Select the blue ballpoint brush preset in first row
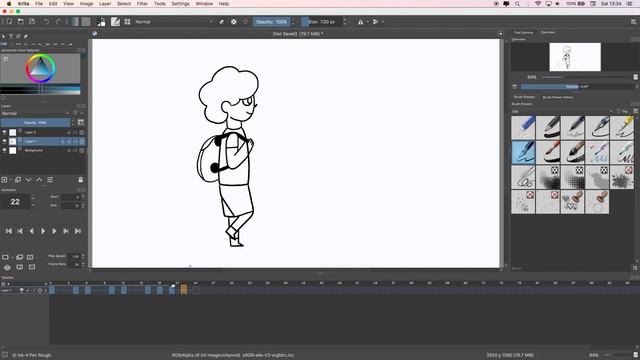640x360 pixels. pos(523,127)
